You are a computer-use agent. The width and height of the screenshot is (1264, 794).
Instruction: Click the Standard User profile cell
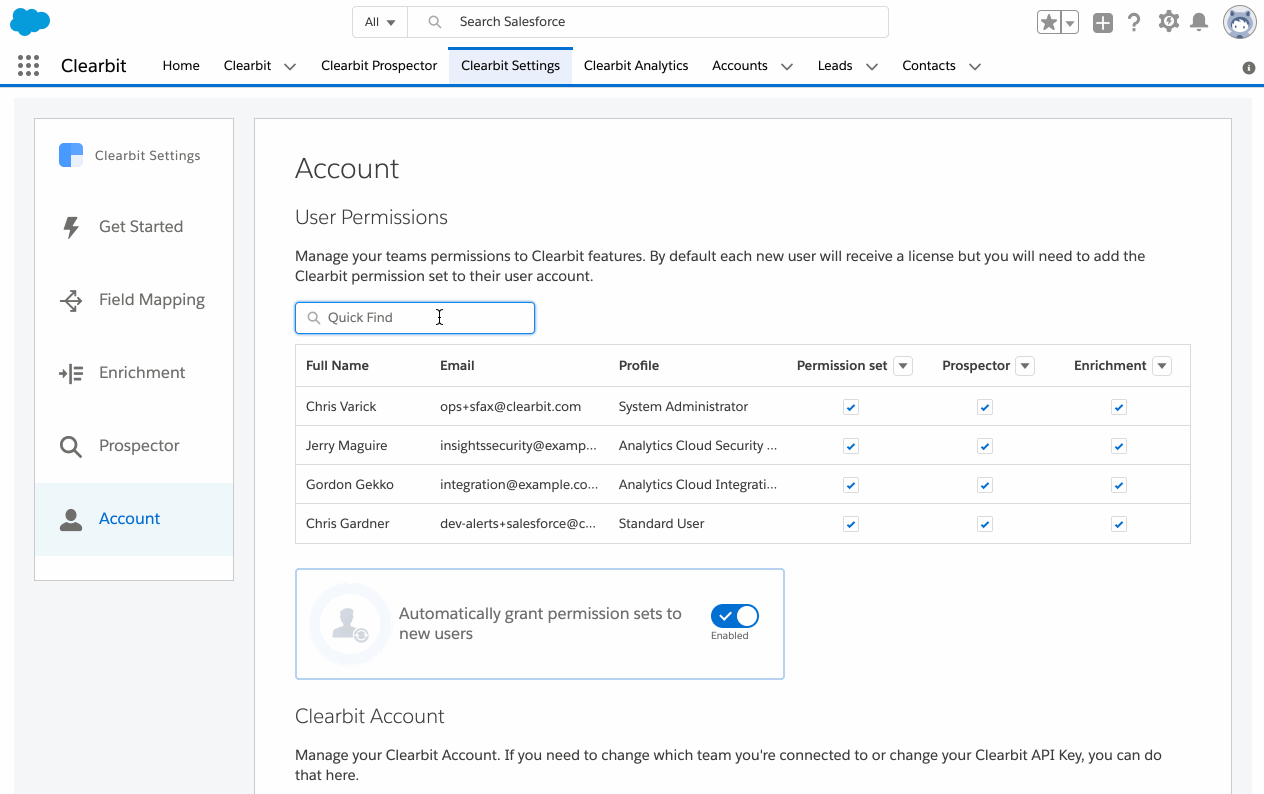662,524
